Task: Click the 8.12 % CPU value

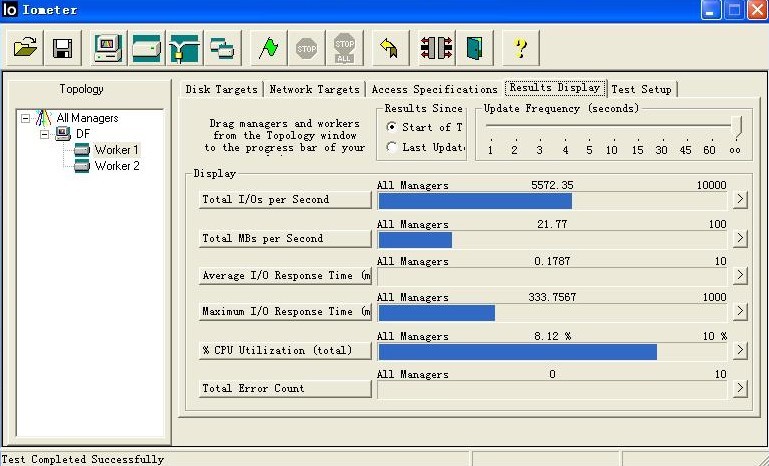Action: (552, 336)
